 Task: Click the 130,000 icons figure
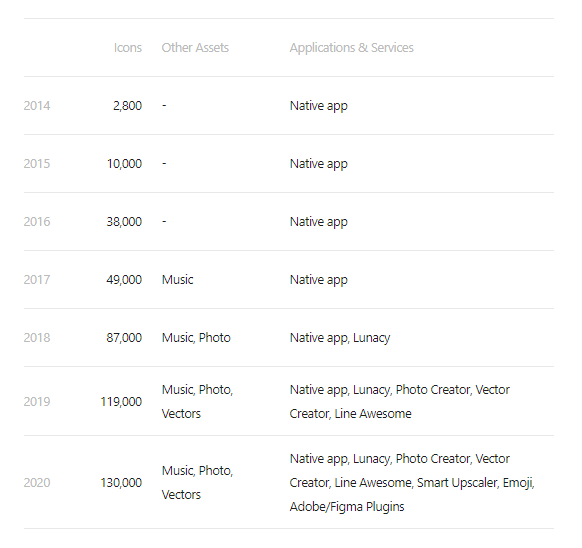pos(121,483)
